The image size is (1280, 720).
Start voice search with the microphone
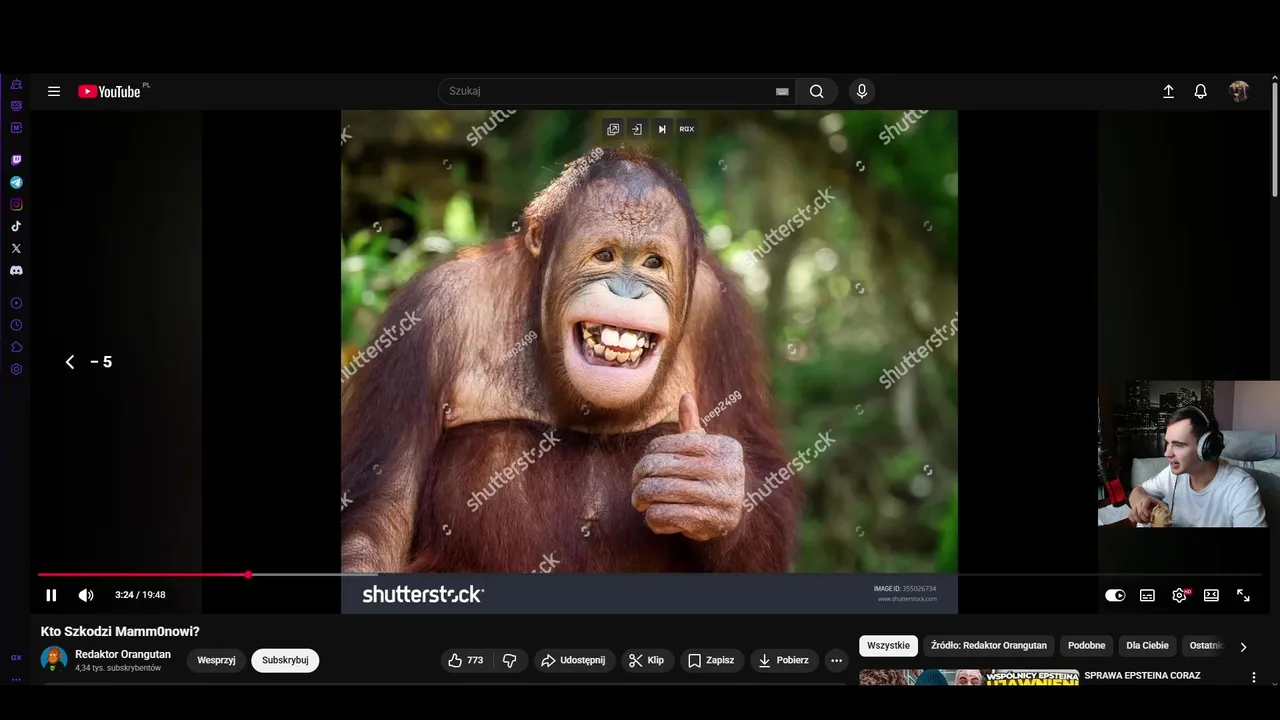(x=862, y=91)
